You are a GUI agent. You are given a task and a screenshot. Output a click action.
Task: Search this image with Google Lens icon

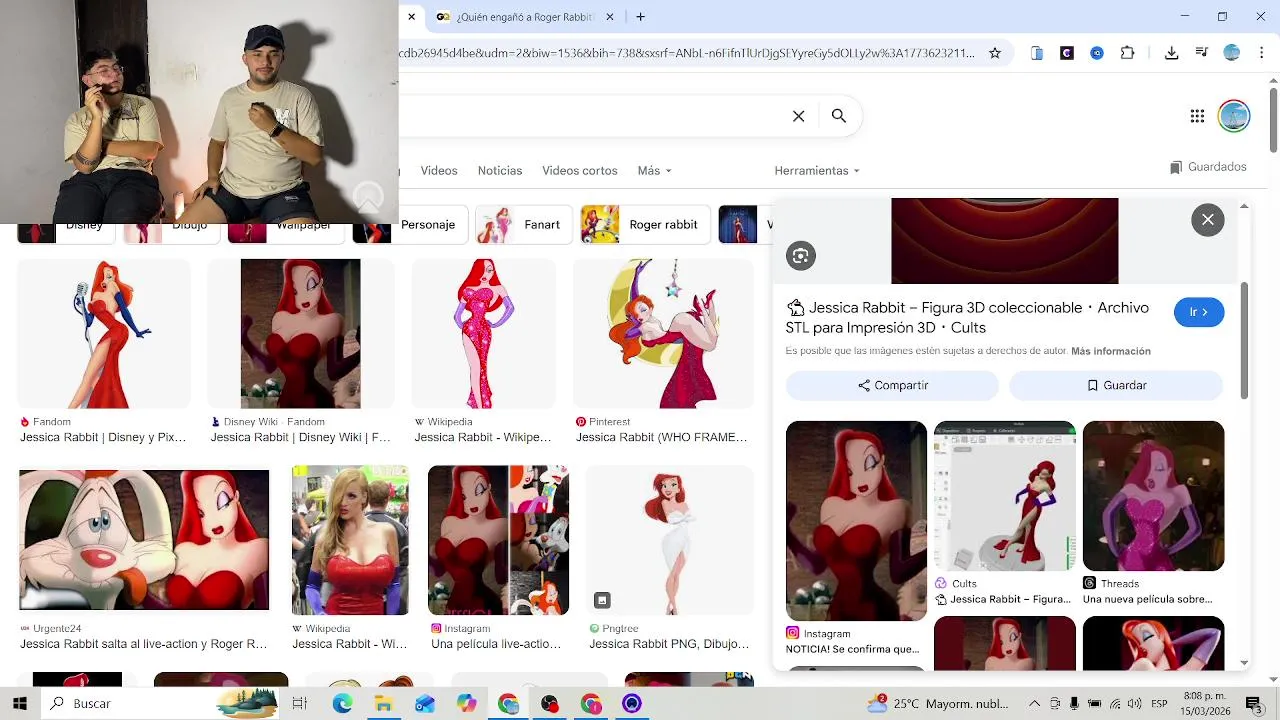[800, 256]
